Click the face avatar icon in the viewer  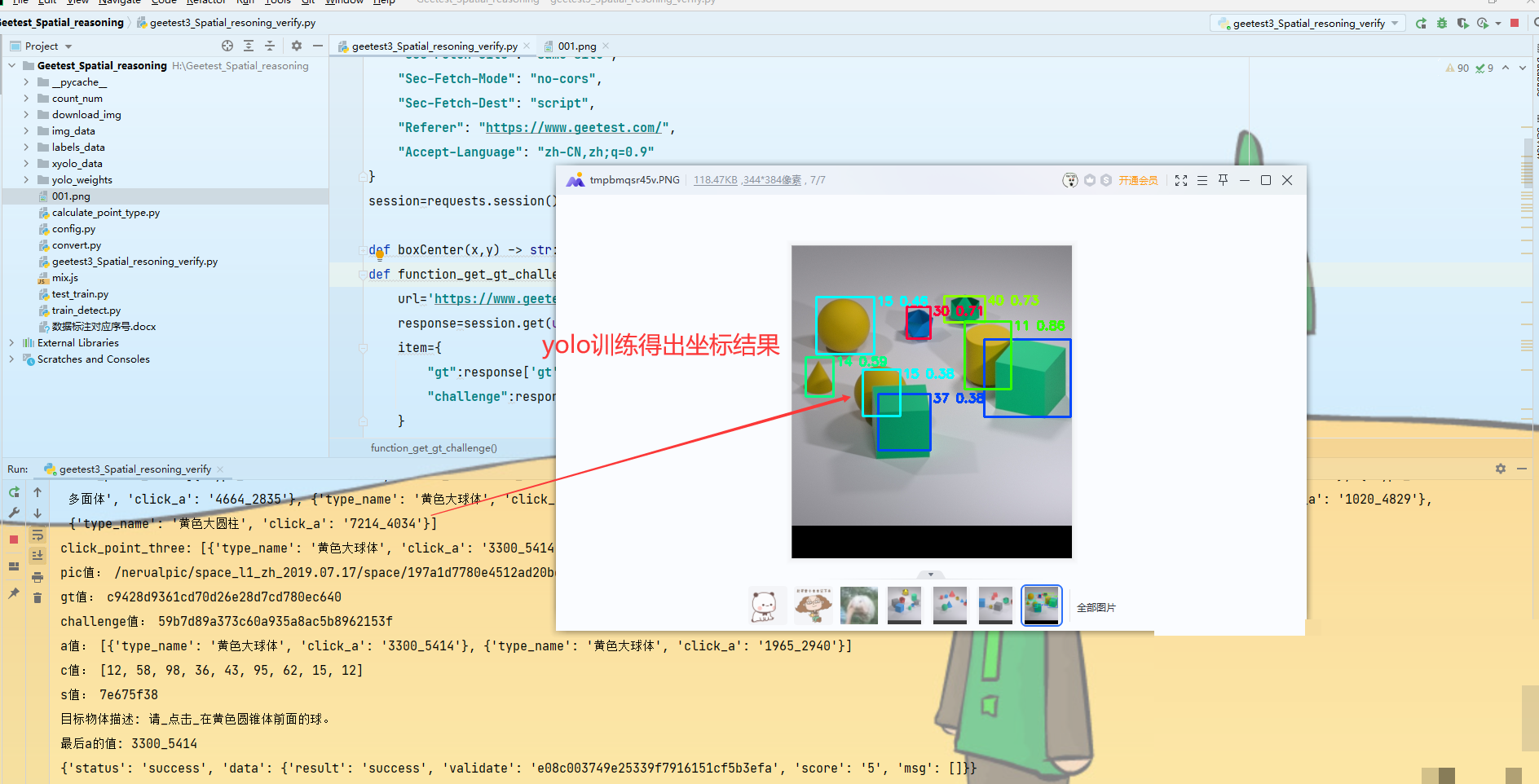(x=1070, y=180)
